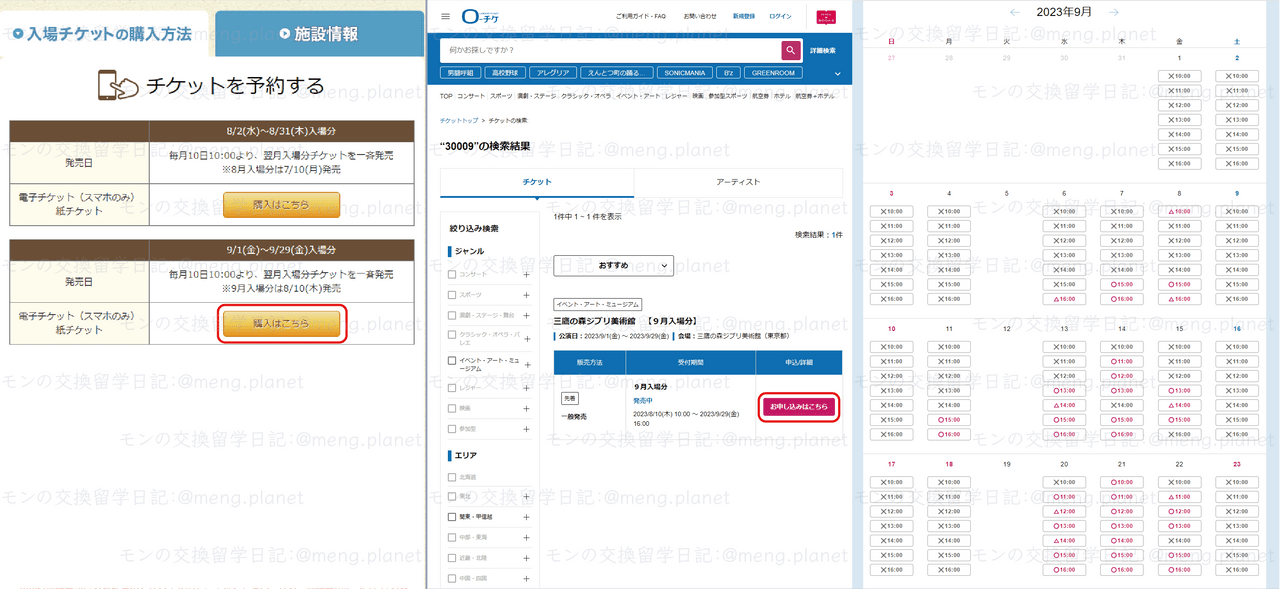Open the おすすめ sort dropdown
The width and height of the screenshot is (1280, 589).
click(614, 266)
